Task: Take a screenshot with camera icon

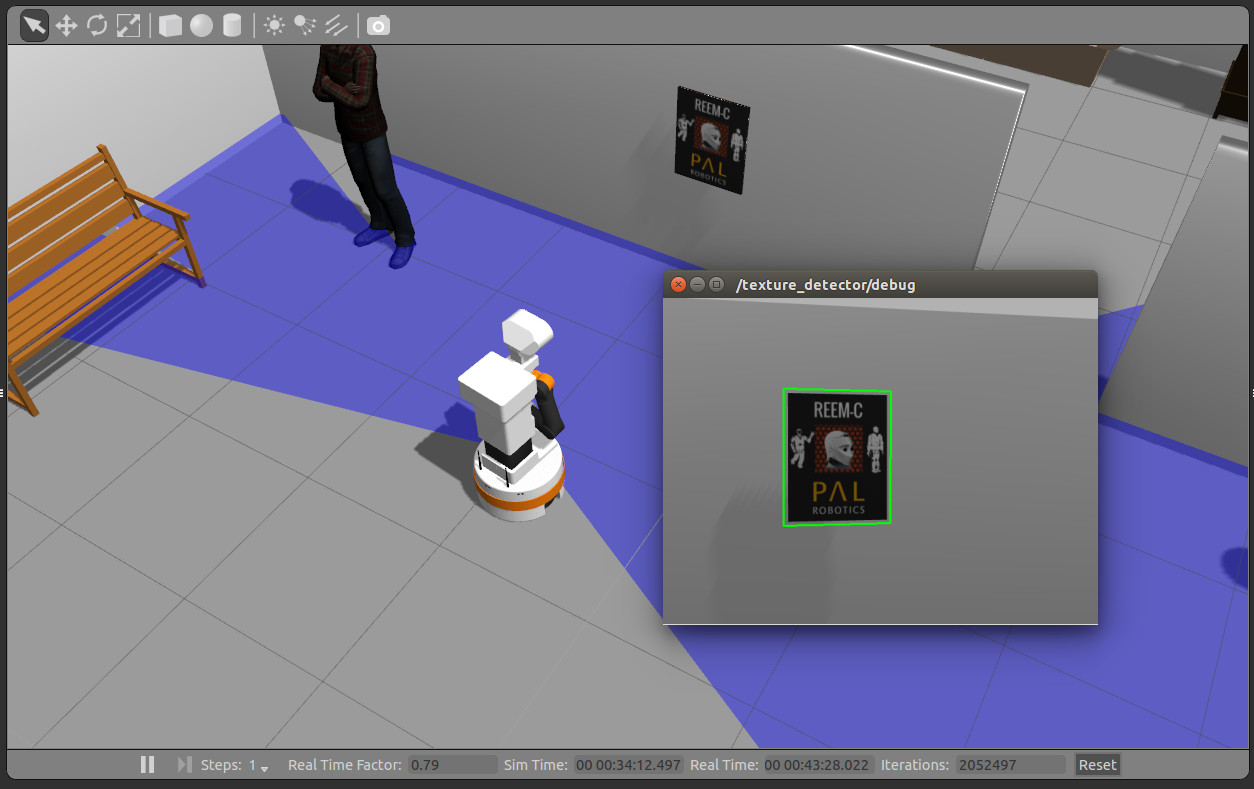Action: pos(378,25)
